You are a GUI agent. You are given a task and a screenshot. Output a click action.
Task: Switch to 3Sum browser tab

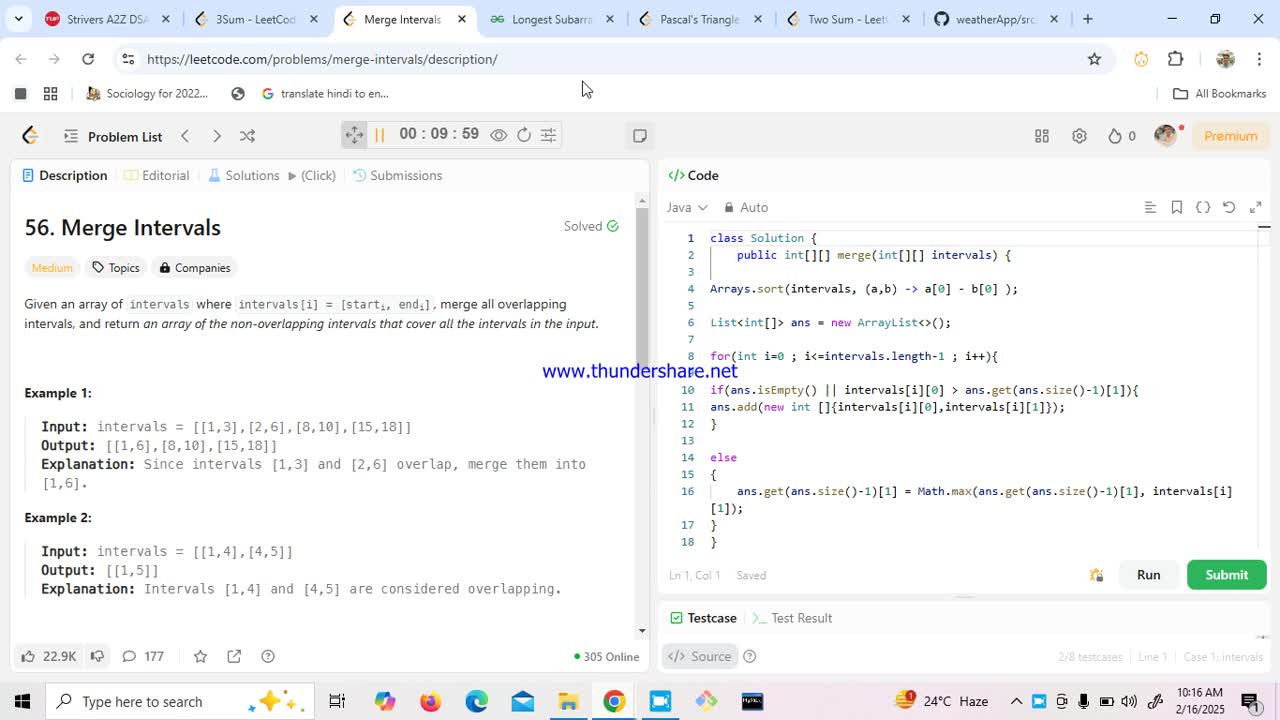255,19
